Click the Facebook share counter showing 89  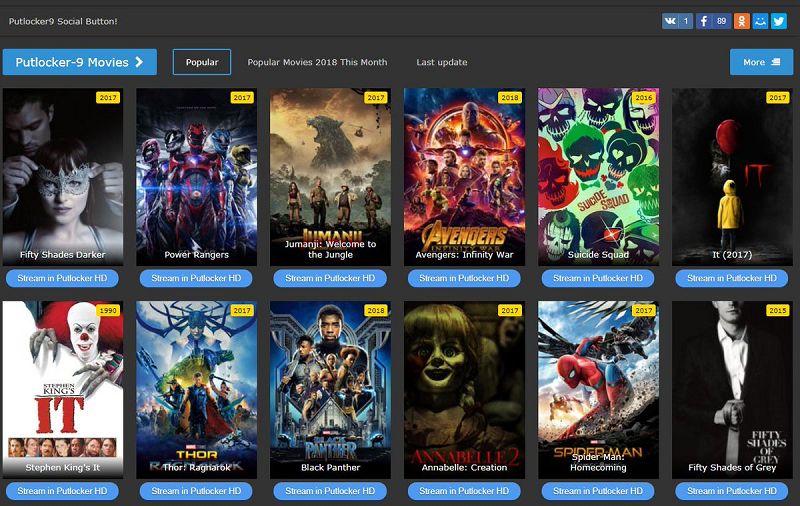pyautogui.click(x=721, y=21)
